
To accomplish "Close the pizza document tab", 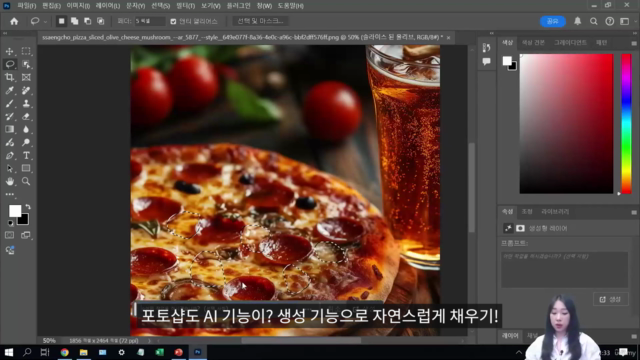I will [449, 38].
